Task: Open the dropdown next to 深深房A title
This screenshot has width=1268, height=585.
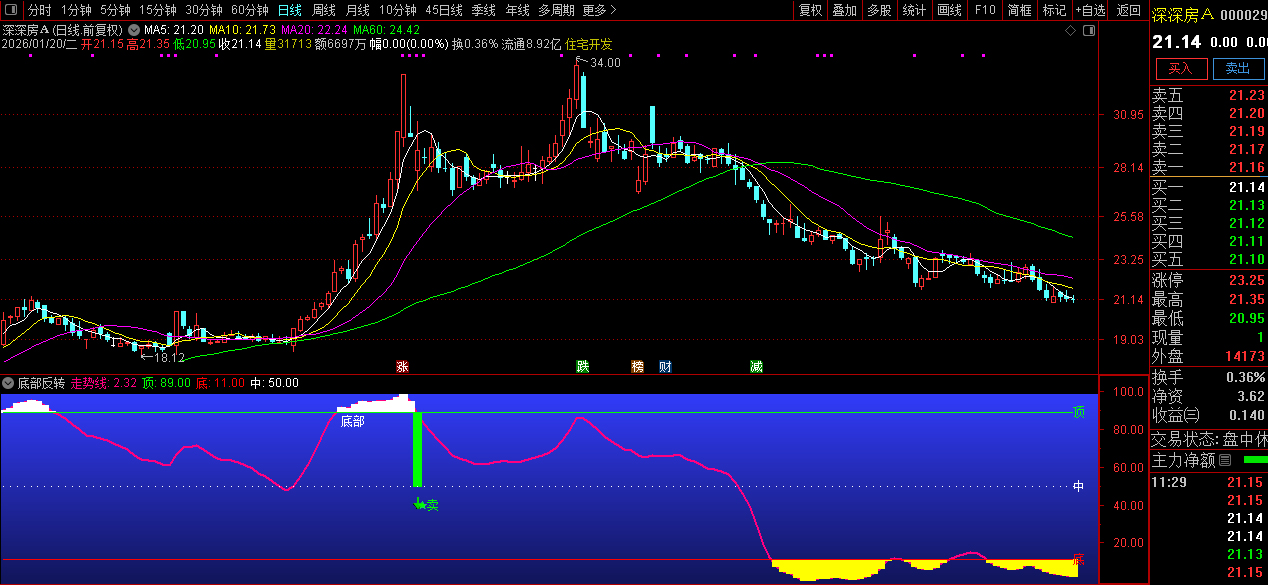Action: 134,30
